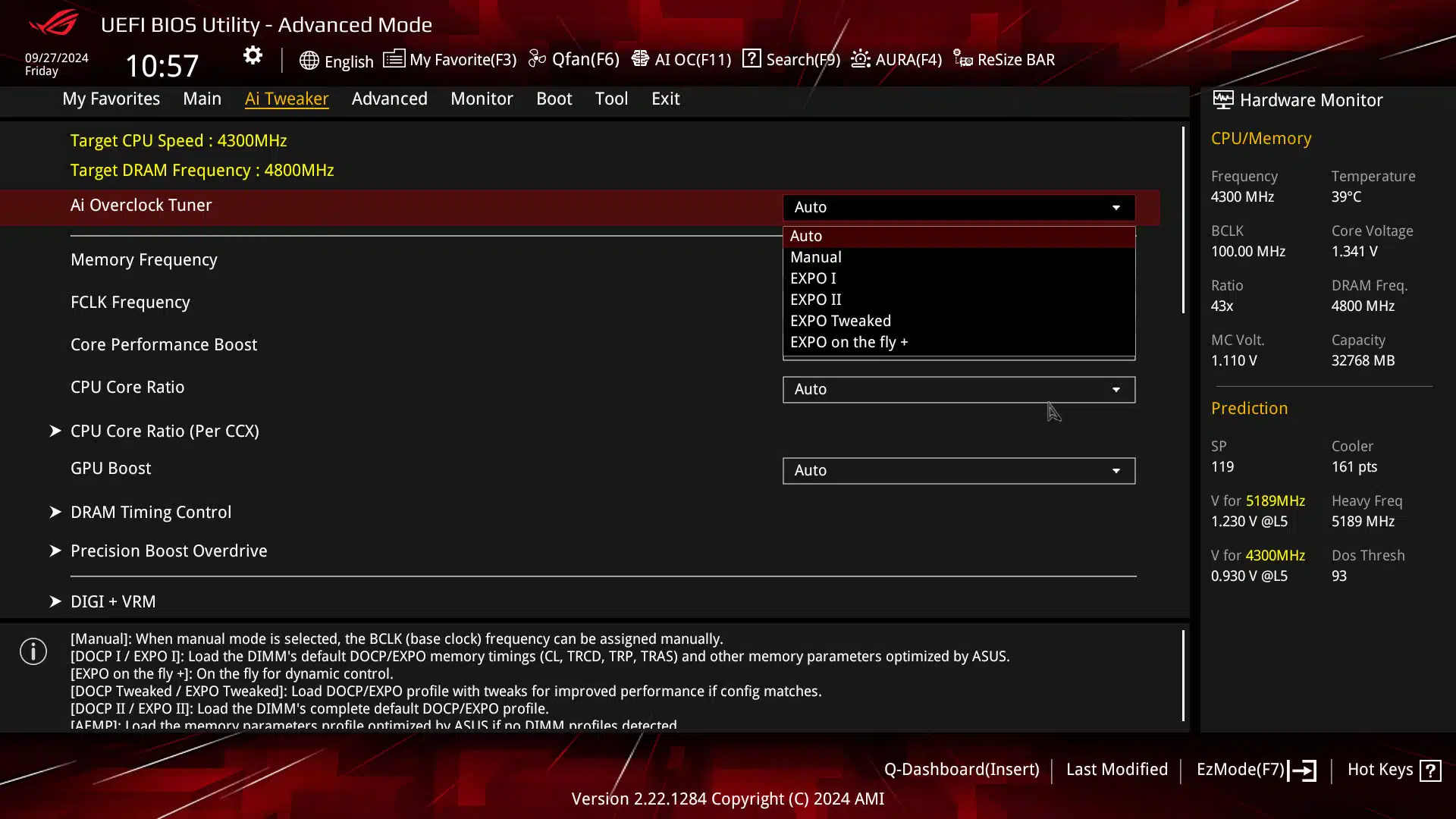Choose EXPO II option
This screenshot has height=819, width=1456.
[959, 300]
